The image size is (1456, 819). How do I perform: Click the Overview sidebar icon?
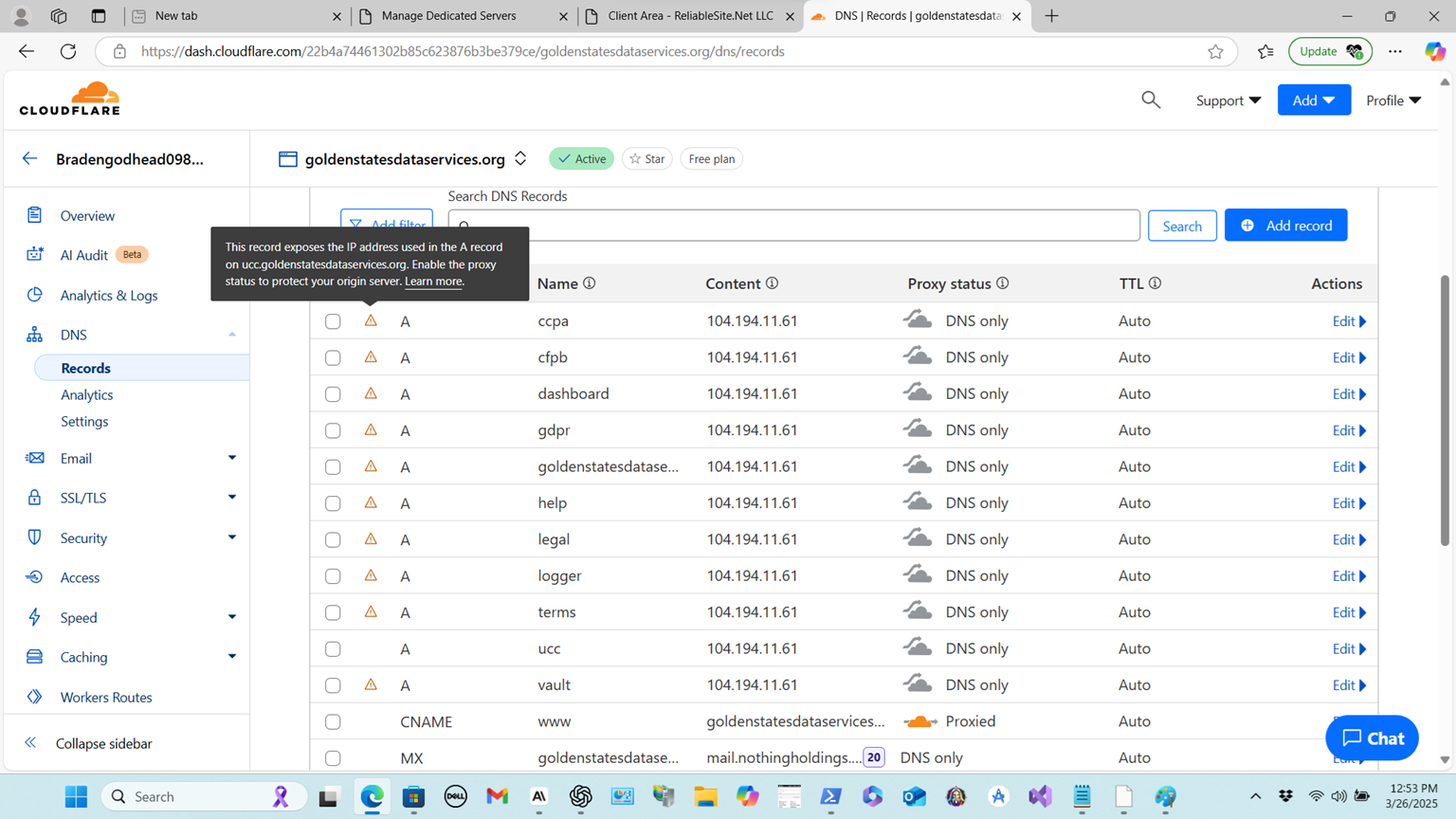pyautogui.click(x=35, y=215)
